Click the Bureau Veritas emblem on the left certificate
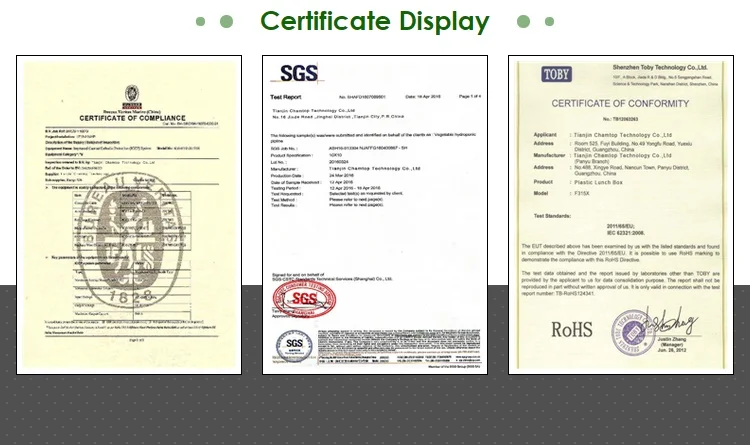Viewport: 750px width, 445px height. pos(129,94)
